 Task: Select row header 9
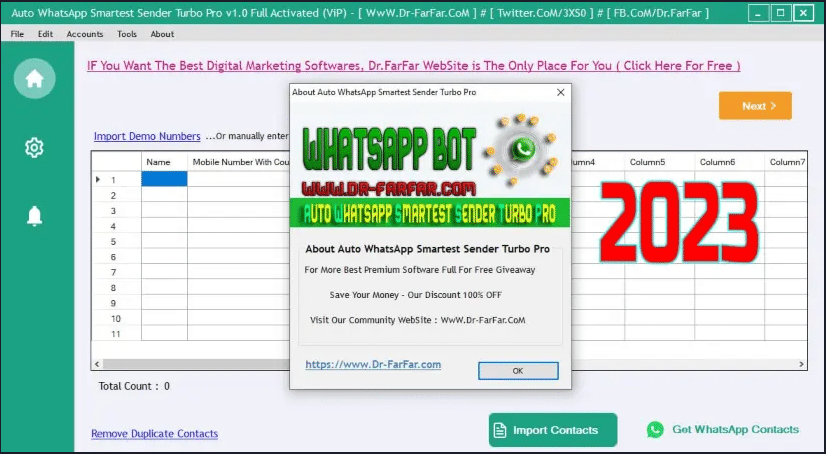(116, 303)
